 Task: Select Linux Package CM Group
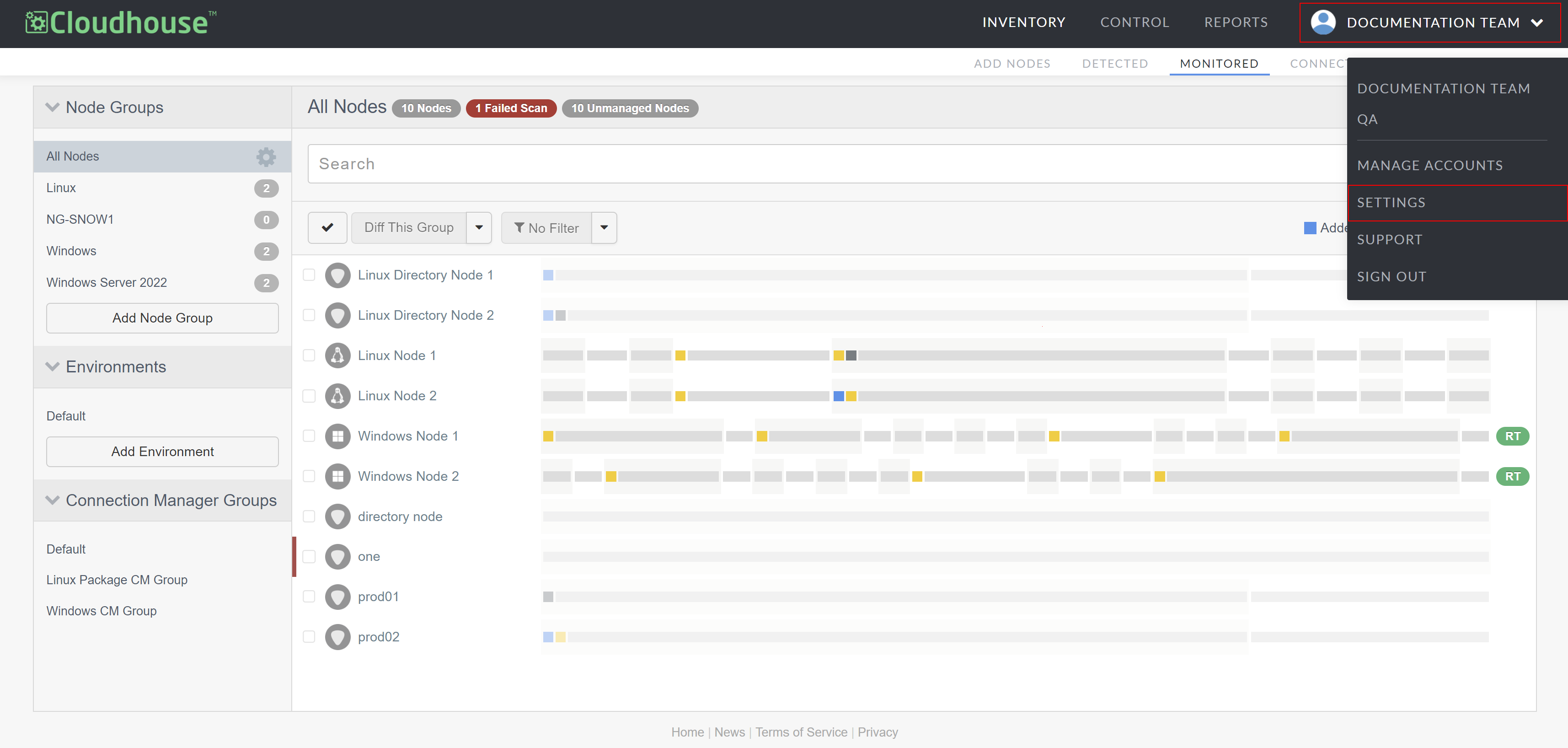point(117,580)
